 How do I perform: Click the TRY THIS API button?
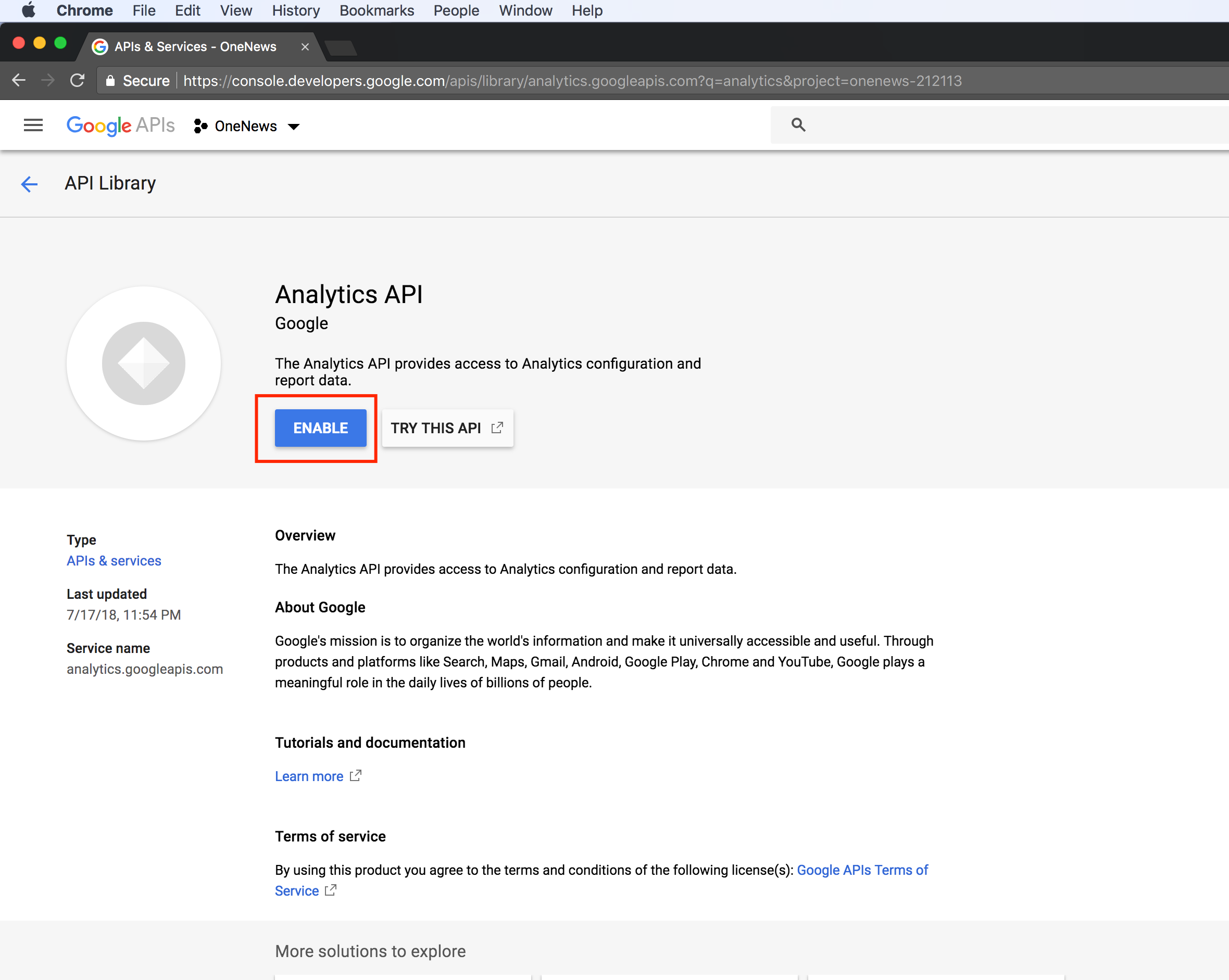click(x=447, y=428)
